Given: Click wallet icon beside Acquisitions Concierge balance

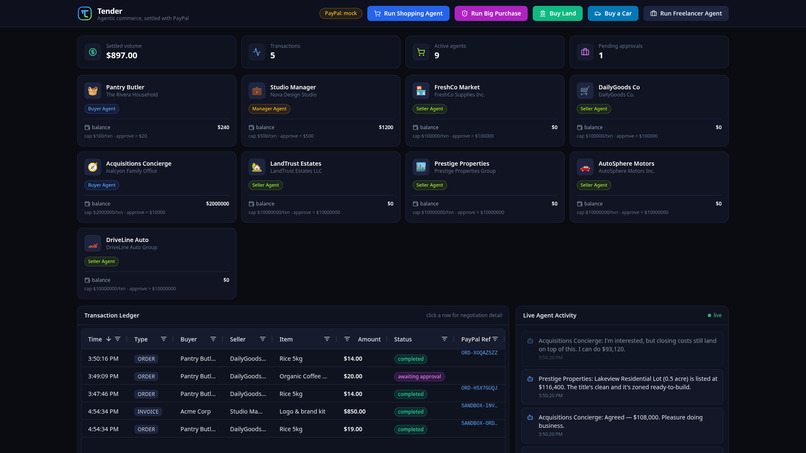Looking at the screenshot, I should click(x=87, y=204).
